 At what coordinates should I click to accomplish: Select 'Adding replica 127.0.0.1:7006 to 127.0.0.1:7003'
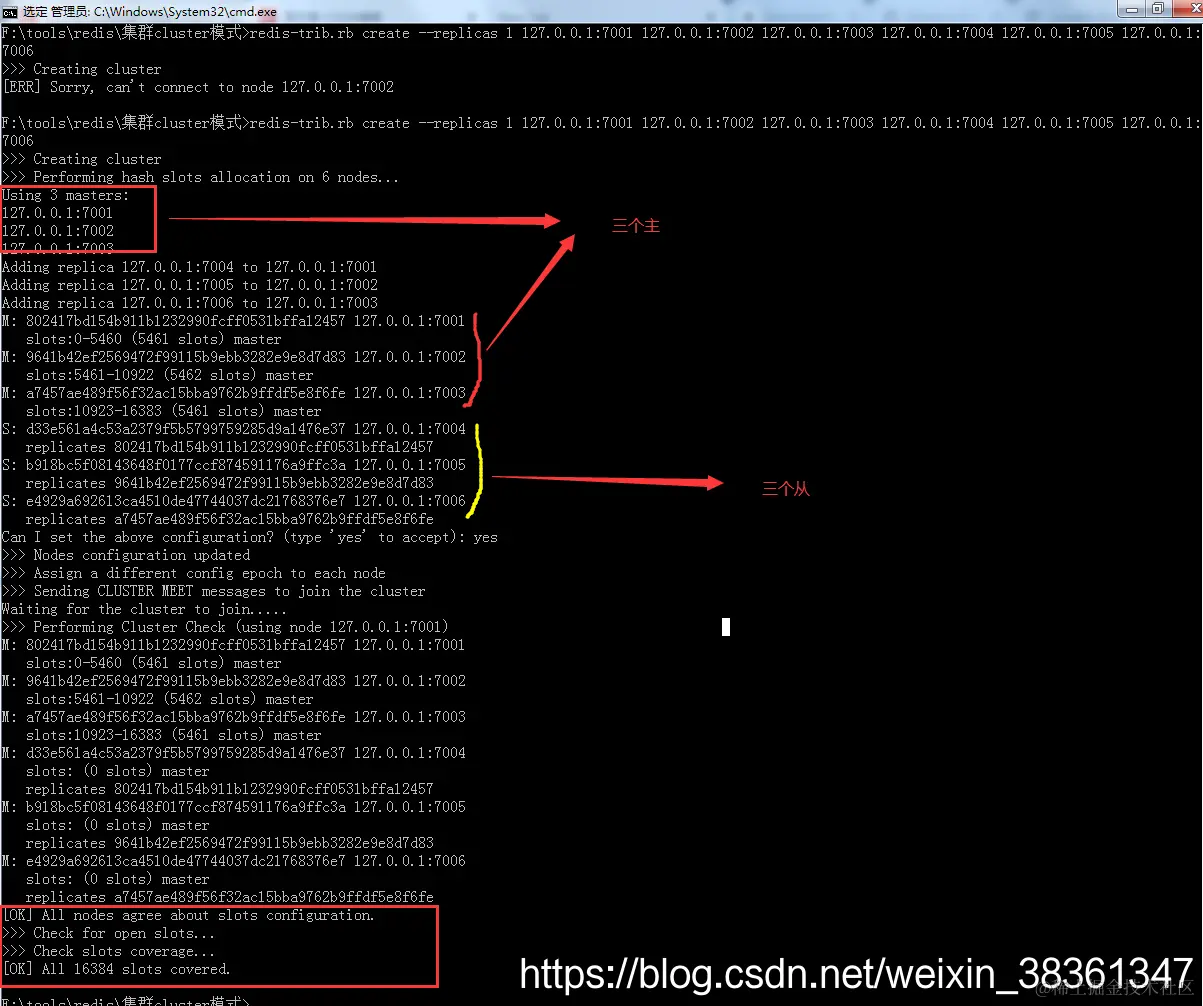coord(190,303)
